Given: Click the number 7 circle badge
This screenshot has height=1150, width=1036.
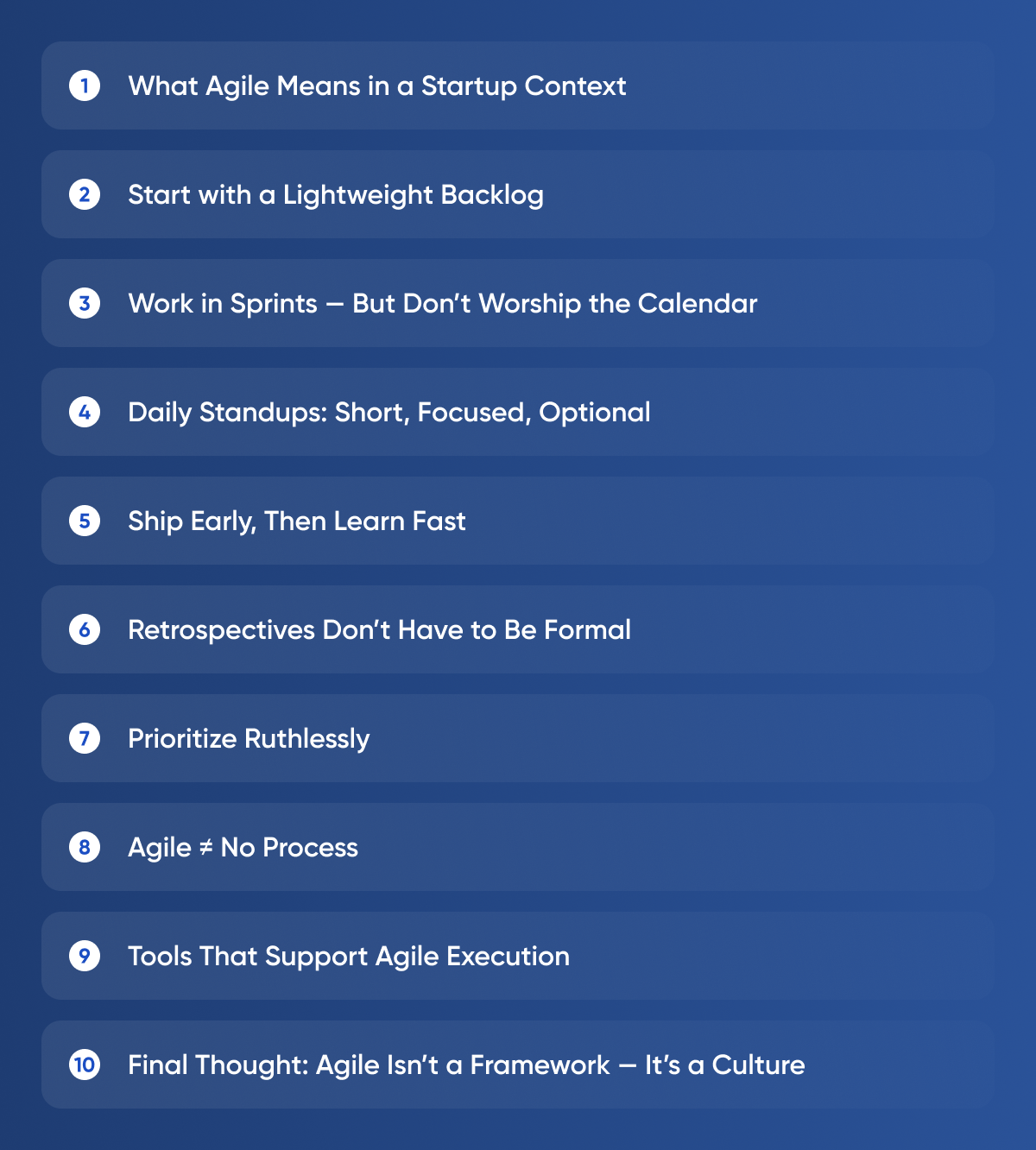Looking at the screenshot, I should pos(85,738).
